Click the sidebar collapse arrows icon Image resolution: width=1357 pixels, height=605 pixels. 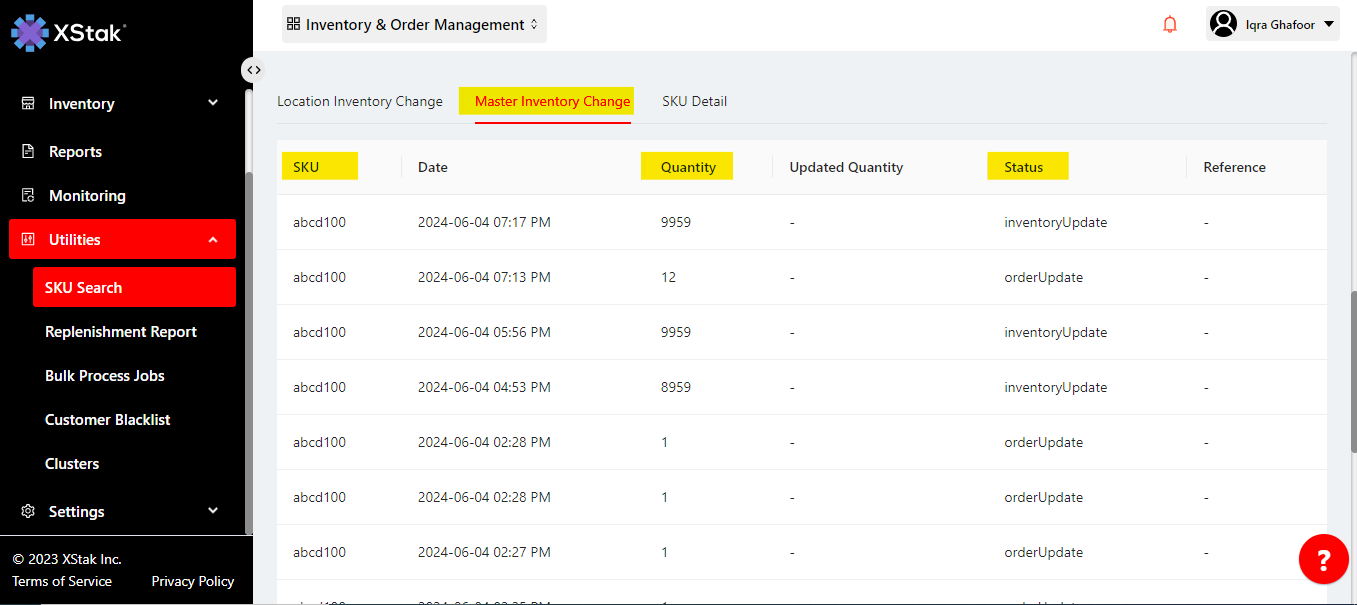click(254, 70)
